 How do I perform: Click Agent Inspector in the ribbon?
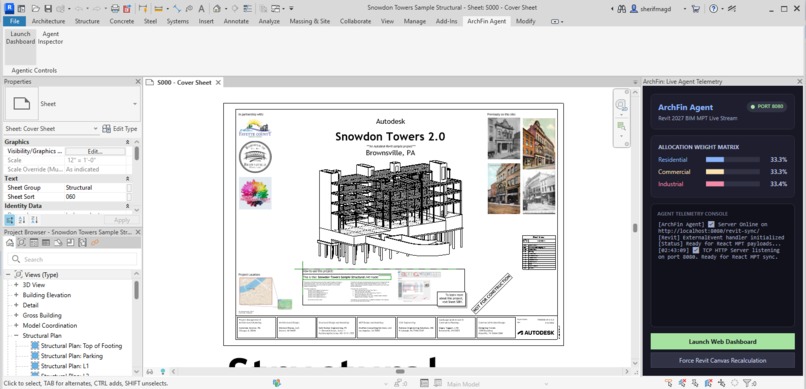(50, 38)
